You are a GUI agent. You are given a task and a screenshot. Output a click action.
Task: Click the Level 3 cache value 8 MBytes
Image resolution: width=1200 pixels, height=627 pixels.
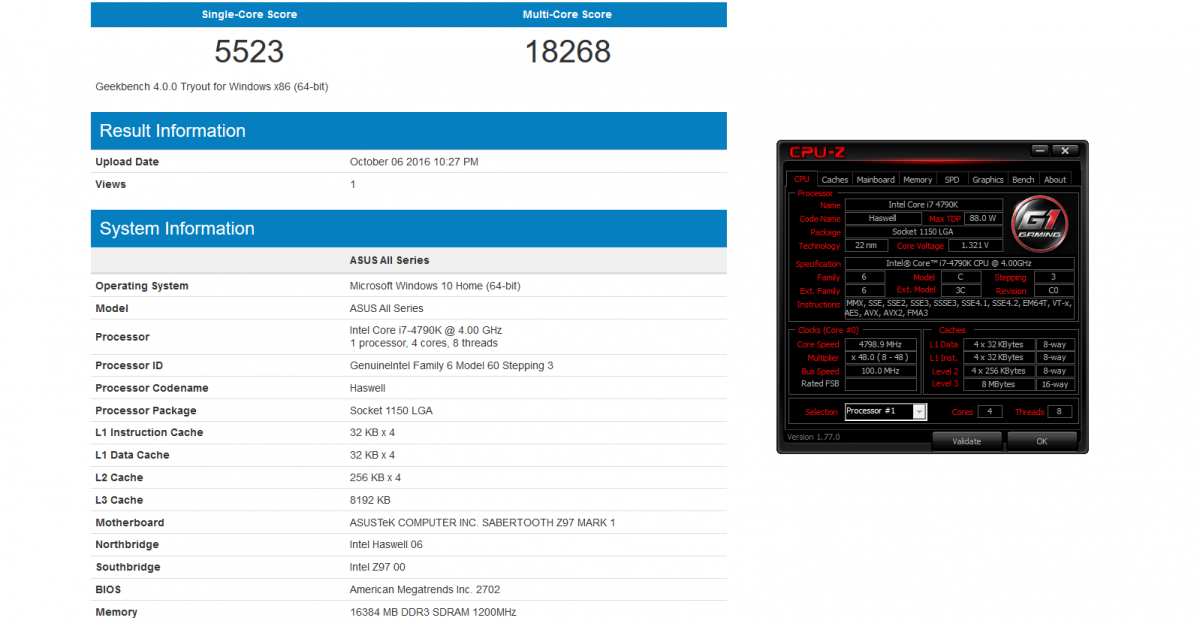coord(997,384)
